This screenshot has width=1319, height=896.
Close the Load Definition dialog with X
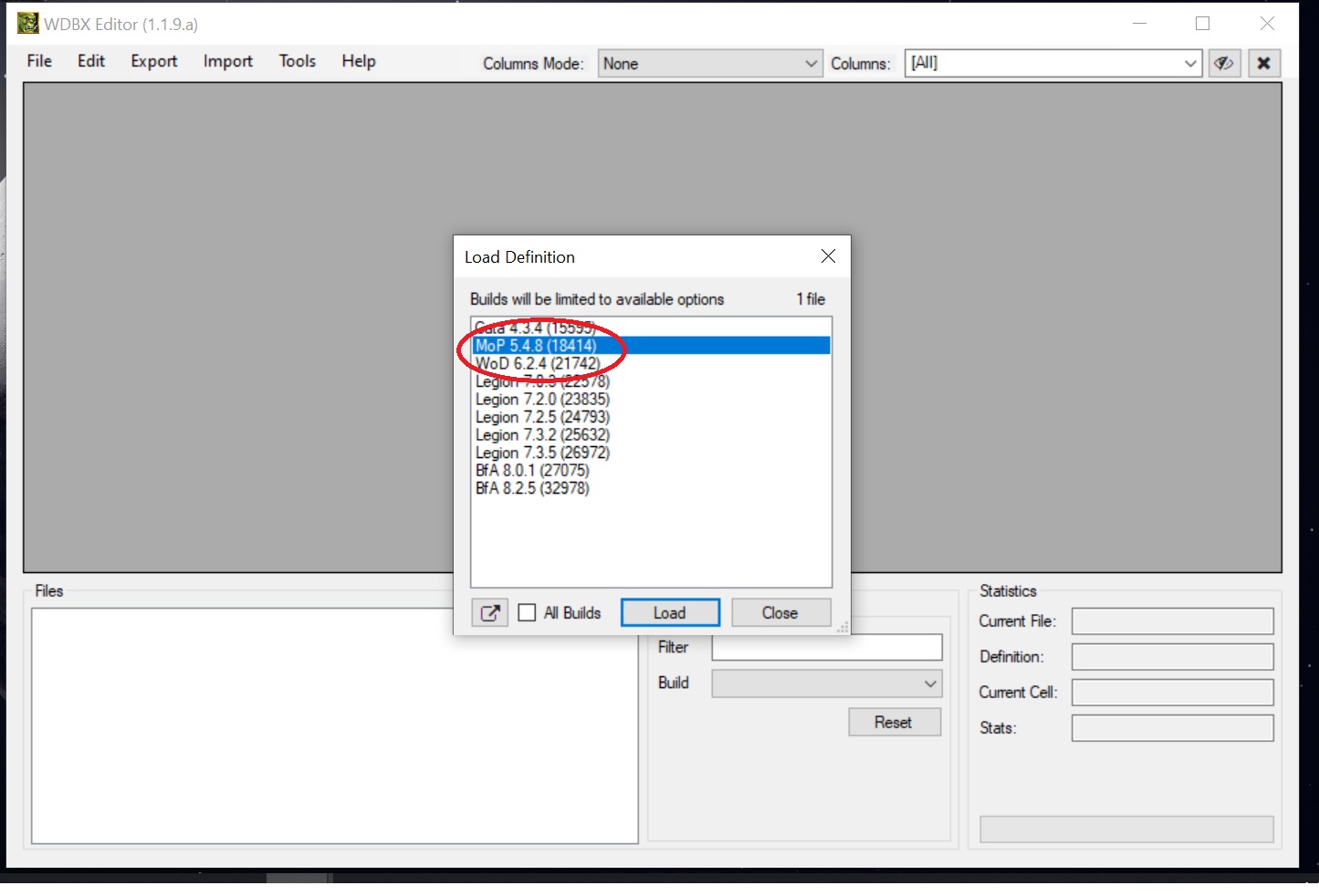(x=828, y=256)
